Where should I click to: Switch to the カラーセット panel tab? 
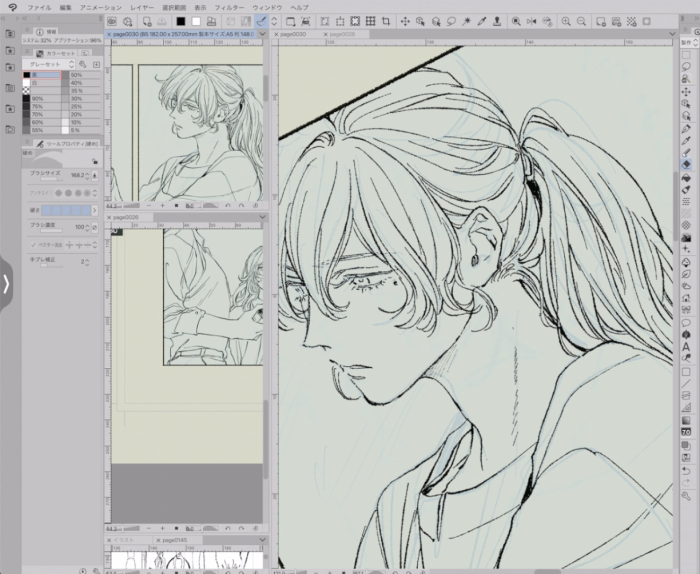point(56,53)
